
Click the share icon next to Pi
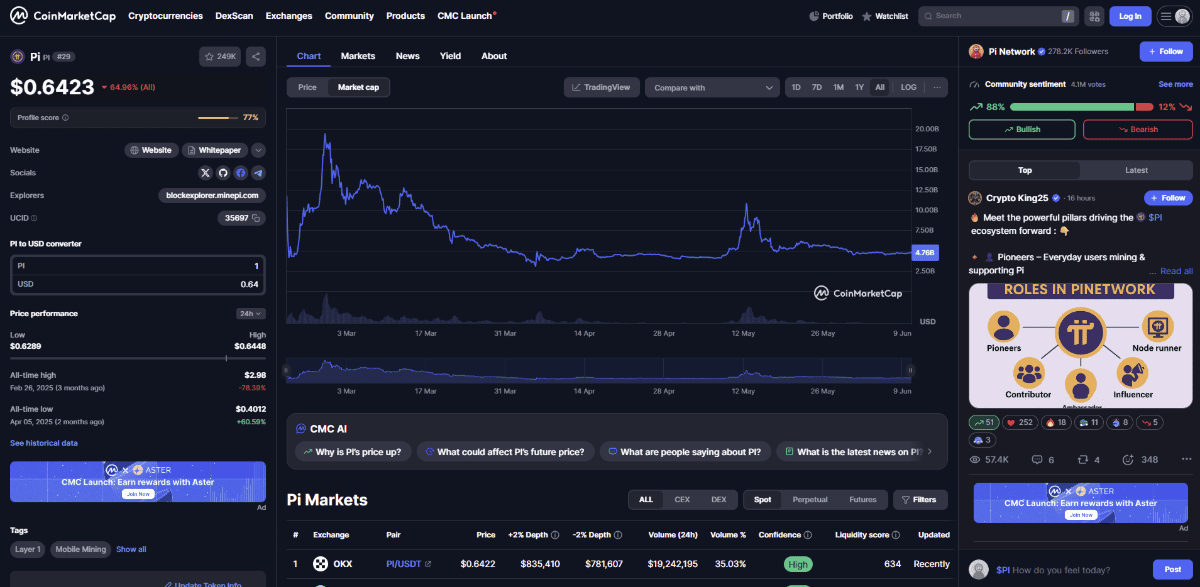(256, 57)
